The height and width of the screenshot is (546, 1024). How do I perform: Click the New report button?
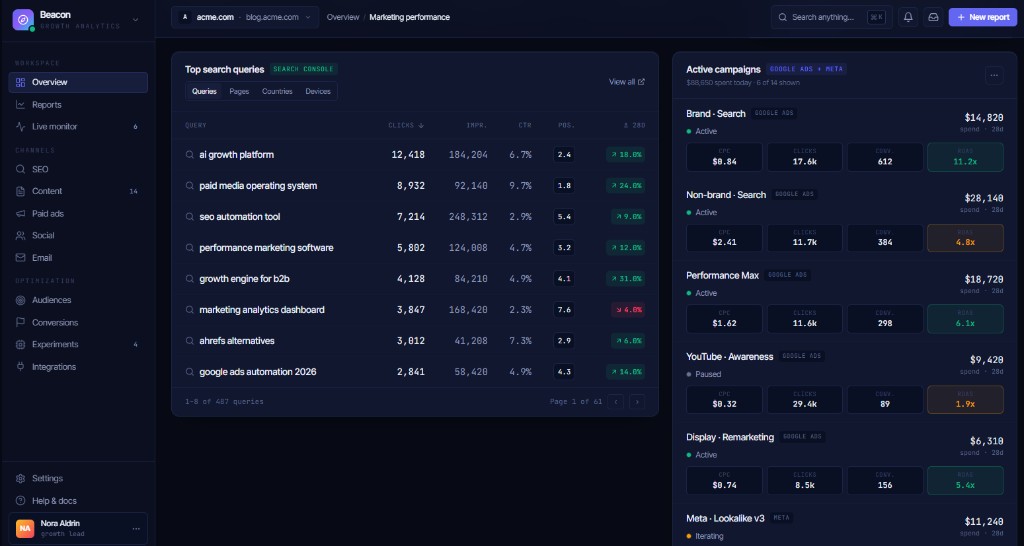(x=982, y=18)
